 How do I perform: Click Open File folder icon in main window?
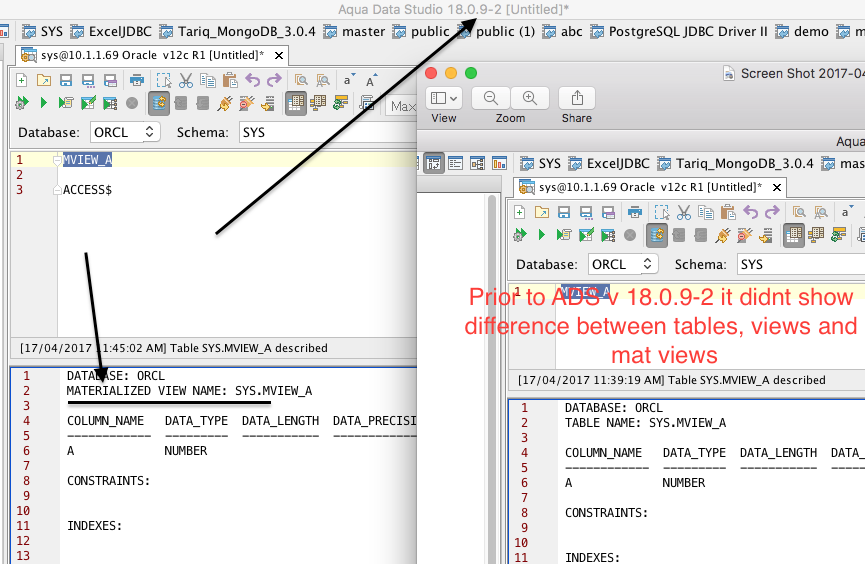pyautogui.click(x=44, y=81)
